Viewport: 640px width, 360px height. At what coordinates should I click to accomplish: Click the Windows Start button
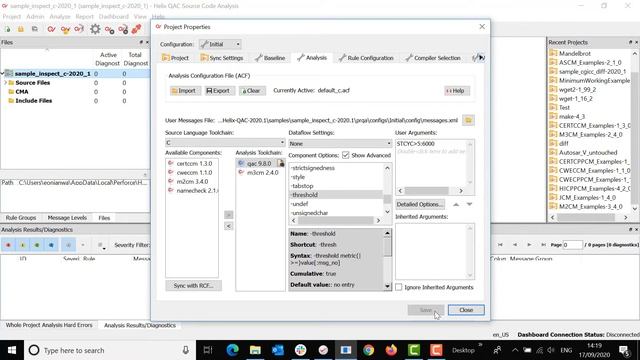(x=12, y=350)
